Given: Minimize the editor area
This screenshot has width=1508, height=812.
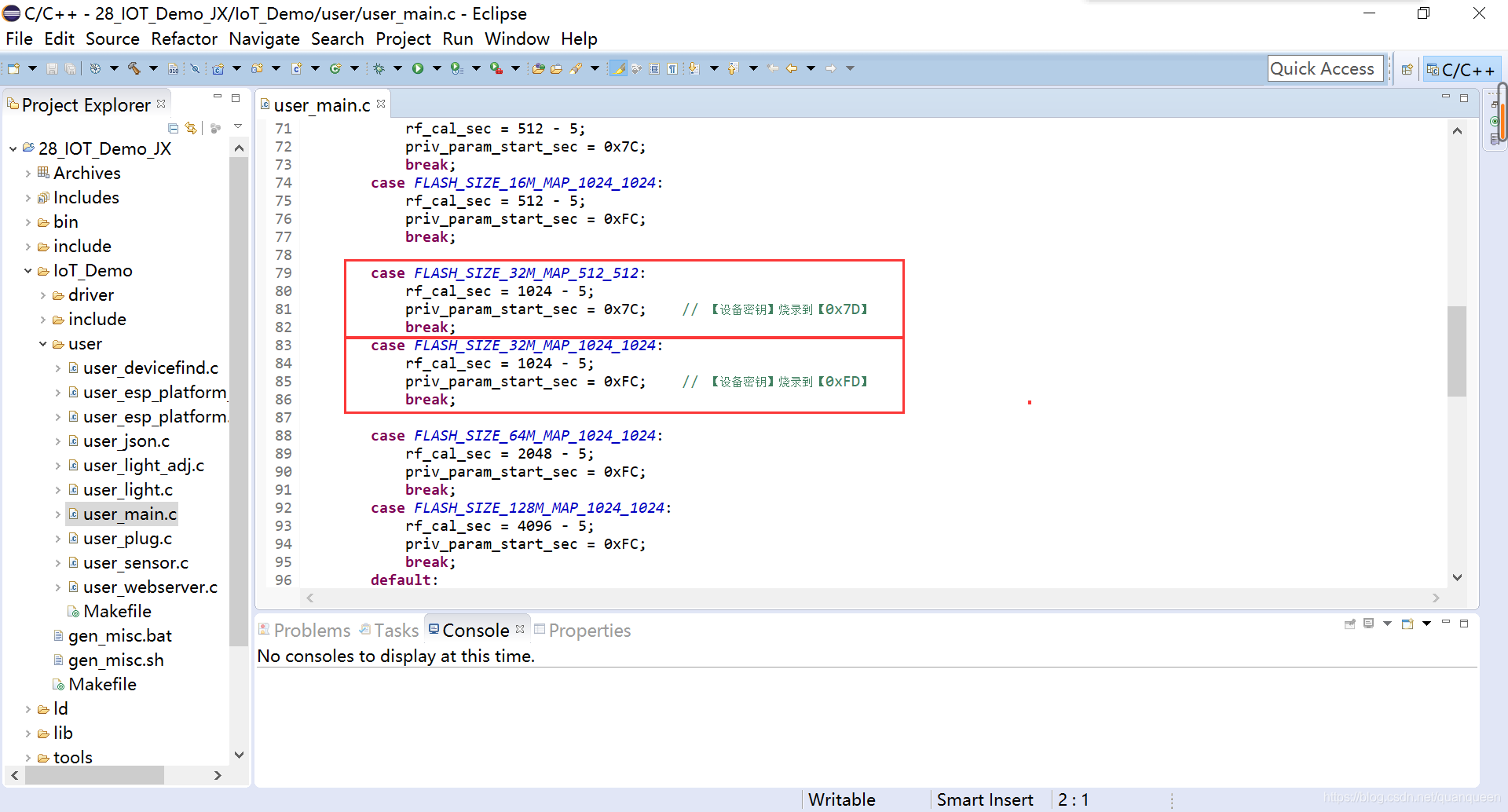Looking at the screenshot, I should 1445,97.
